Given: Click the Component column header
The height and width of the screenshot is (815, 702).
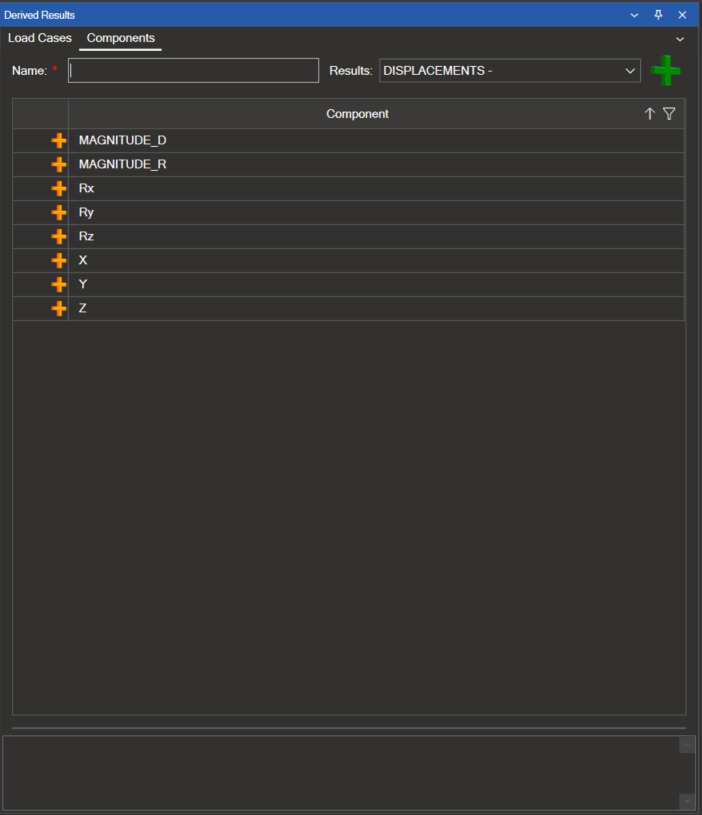Looking at the screenshot, I should tap(357, 114).
